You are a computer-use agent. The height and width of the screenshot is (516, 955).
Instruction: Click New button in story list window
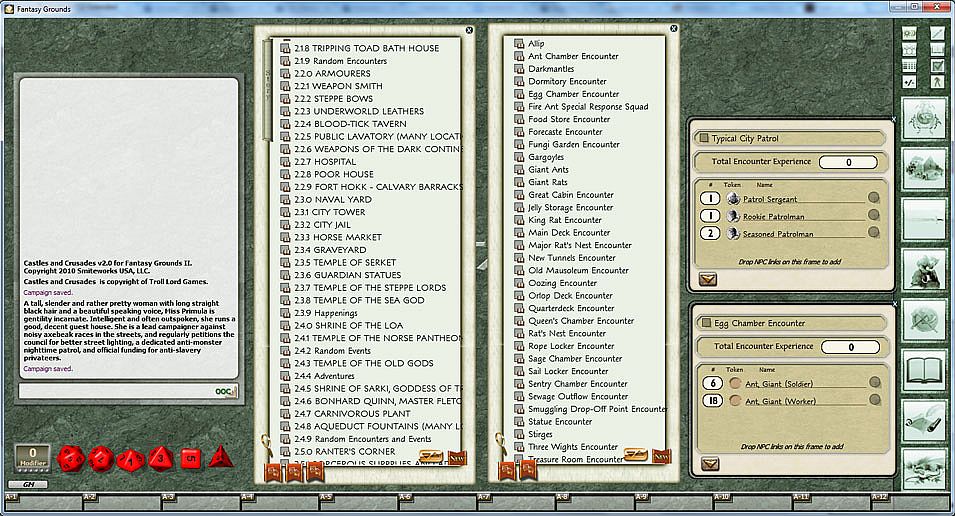coord(457,458)
